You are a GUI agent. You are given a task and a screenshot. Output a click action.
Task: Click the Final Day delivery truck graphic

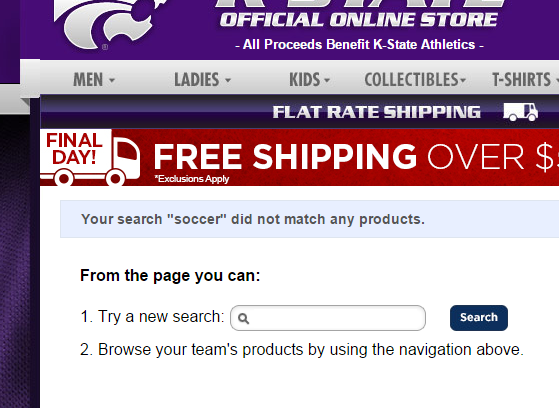pyautogui.click(x=90, y=158)
